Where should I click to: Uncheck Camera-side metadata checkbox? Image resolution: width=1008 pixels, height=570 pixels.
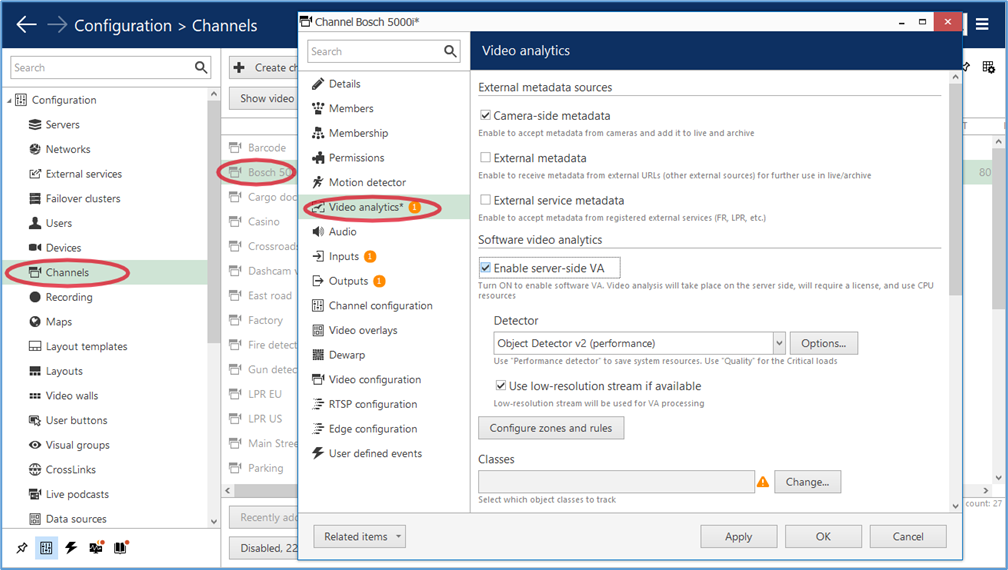tap(486, 116)
